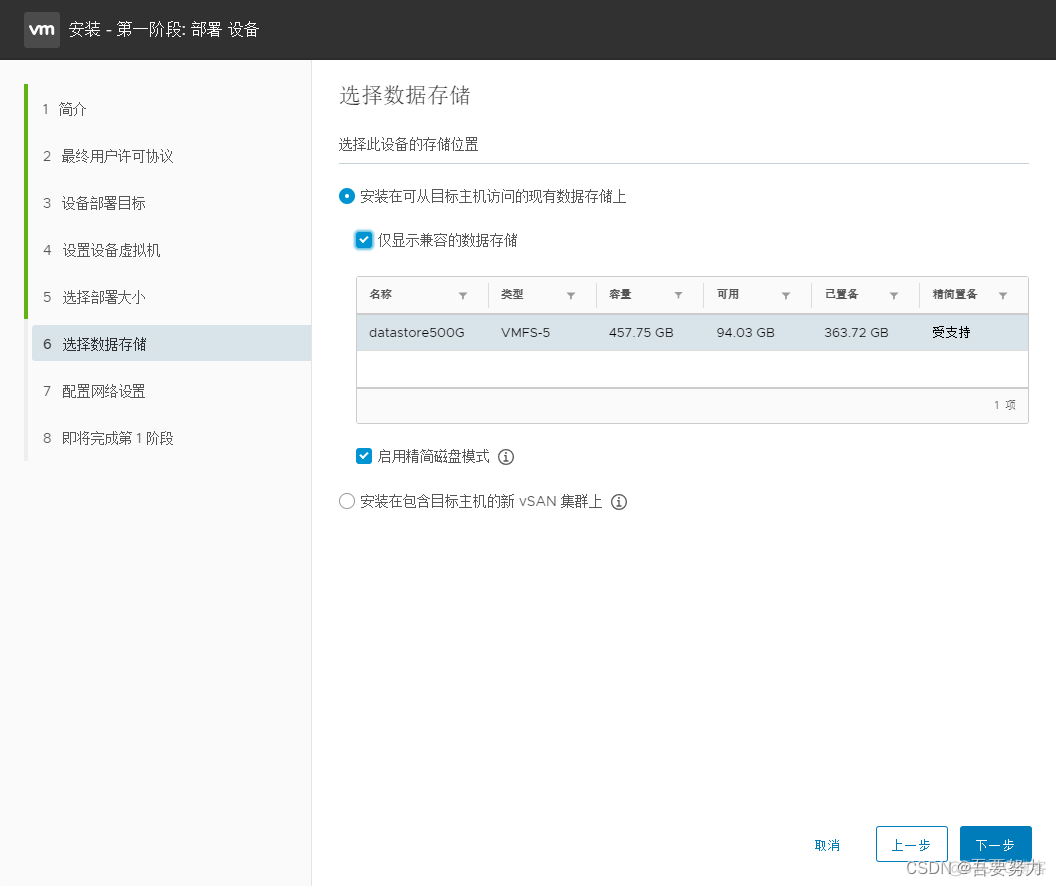Click the 1 项 count in table footer
Viewport: 1056px width, 886px height.
coord(1004,405)
